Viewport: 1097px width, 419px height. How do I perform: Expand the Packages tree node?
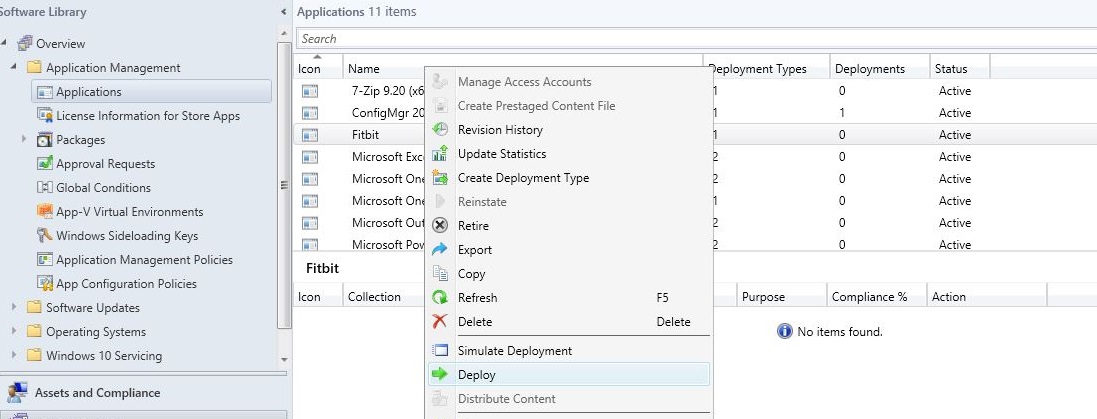pos(25,139)
